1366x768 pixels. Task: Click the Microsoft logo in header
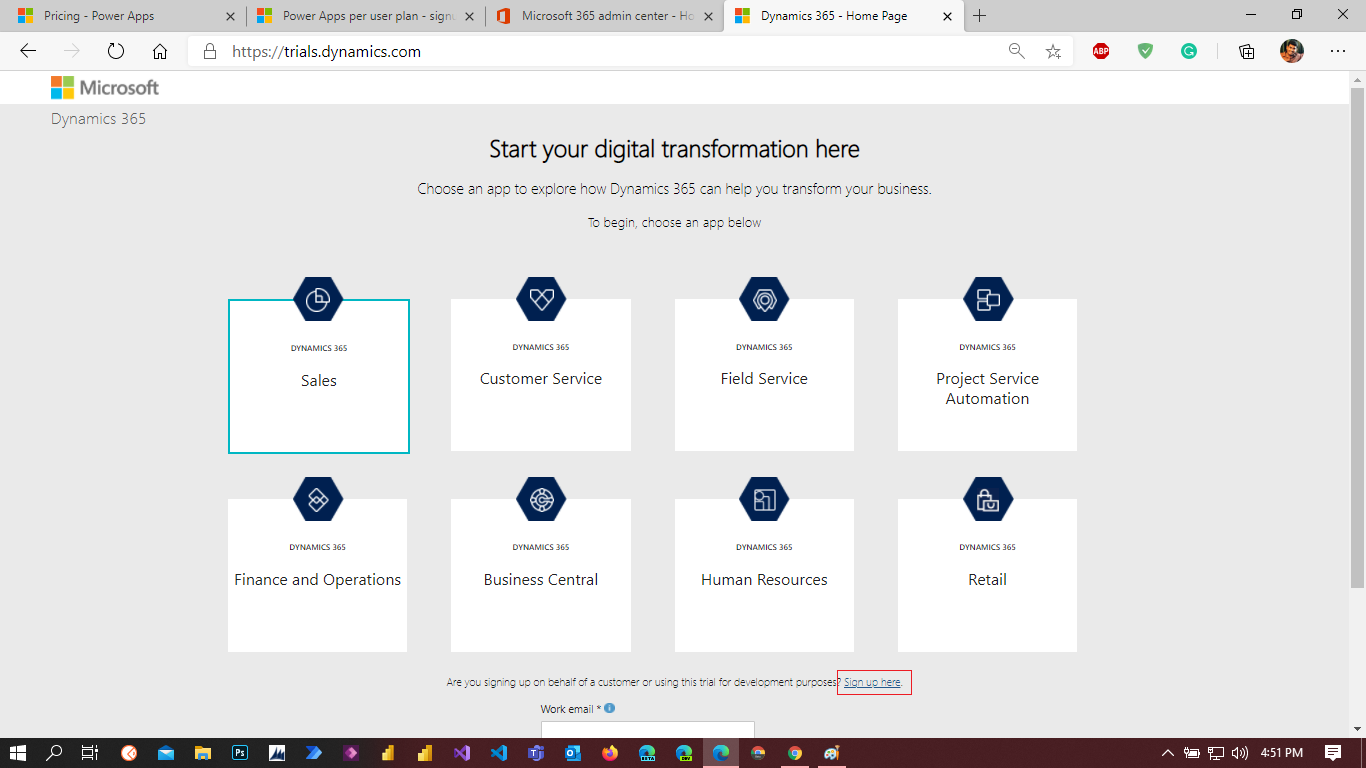[105, 88]
